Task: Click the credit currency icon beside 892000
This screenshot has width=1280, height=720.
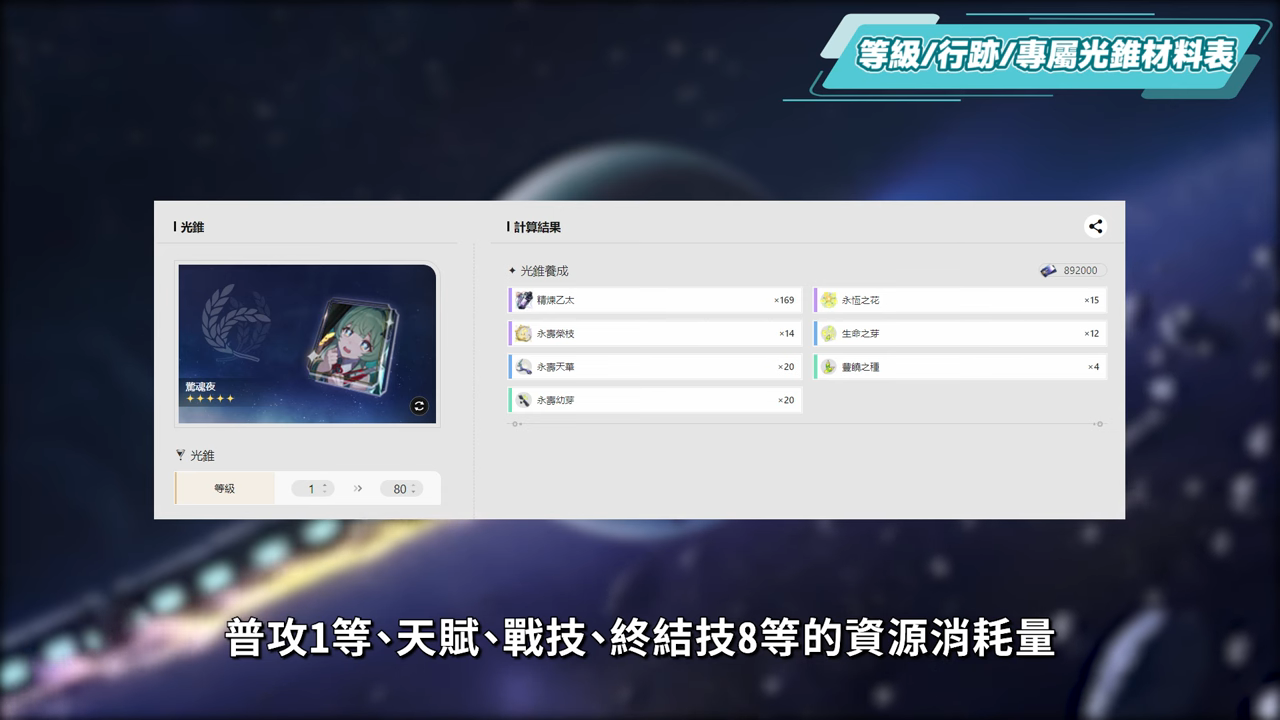Action: (1048, 271)
